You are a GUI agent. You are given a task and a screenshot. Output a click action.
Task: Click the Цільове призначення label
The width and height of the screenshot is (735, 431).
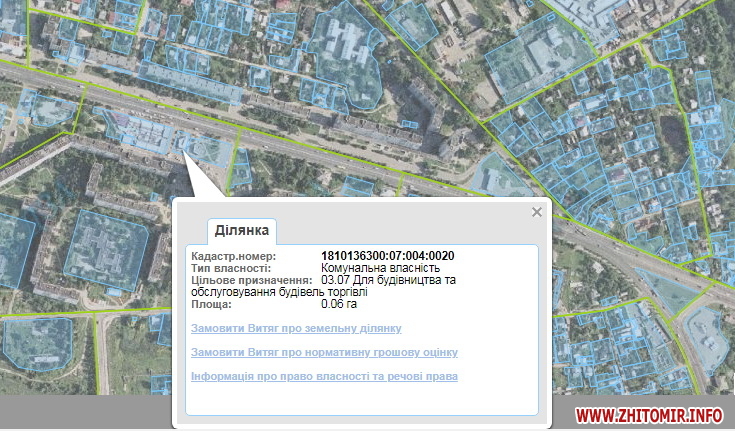click(x=251, y=281)
